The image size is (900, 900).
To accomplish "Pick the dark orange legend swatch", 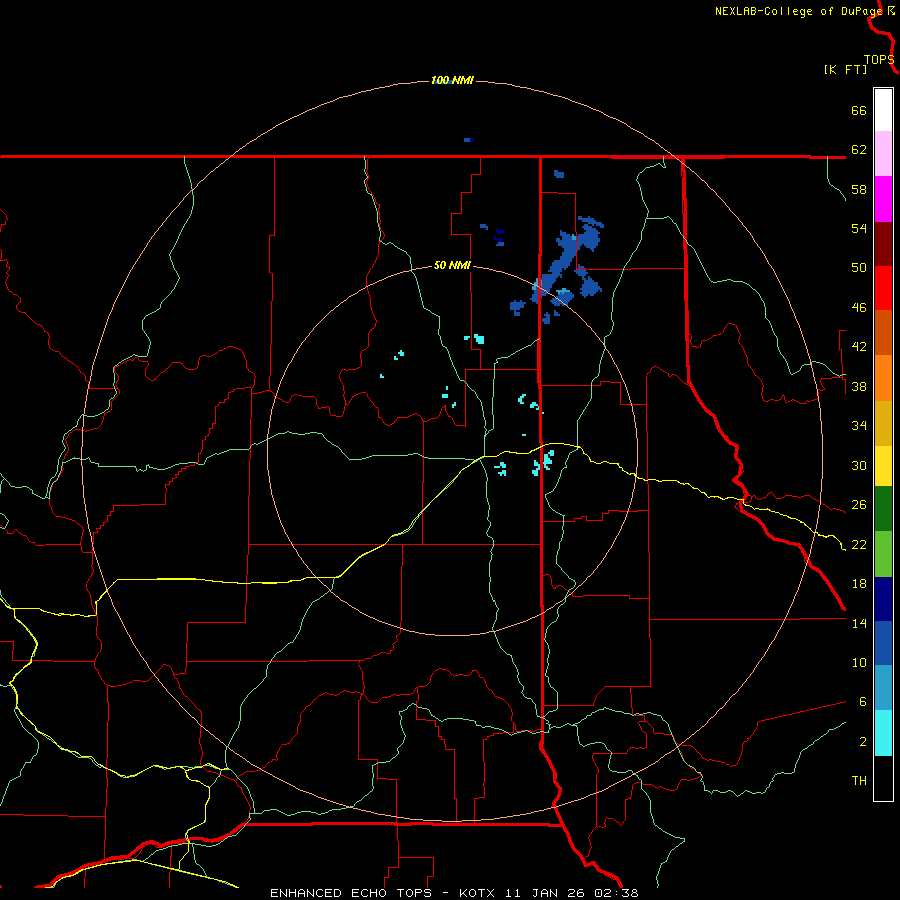I will point(883,332).
